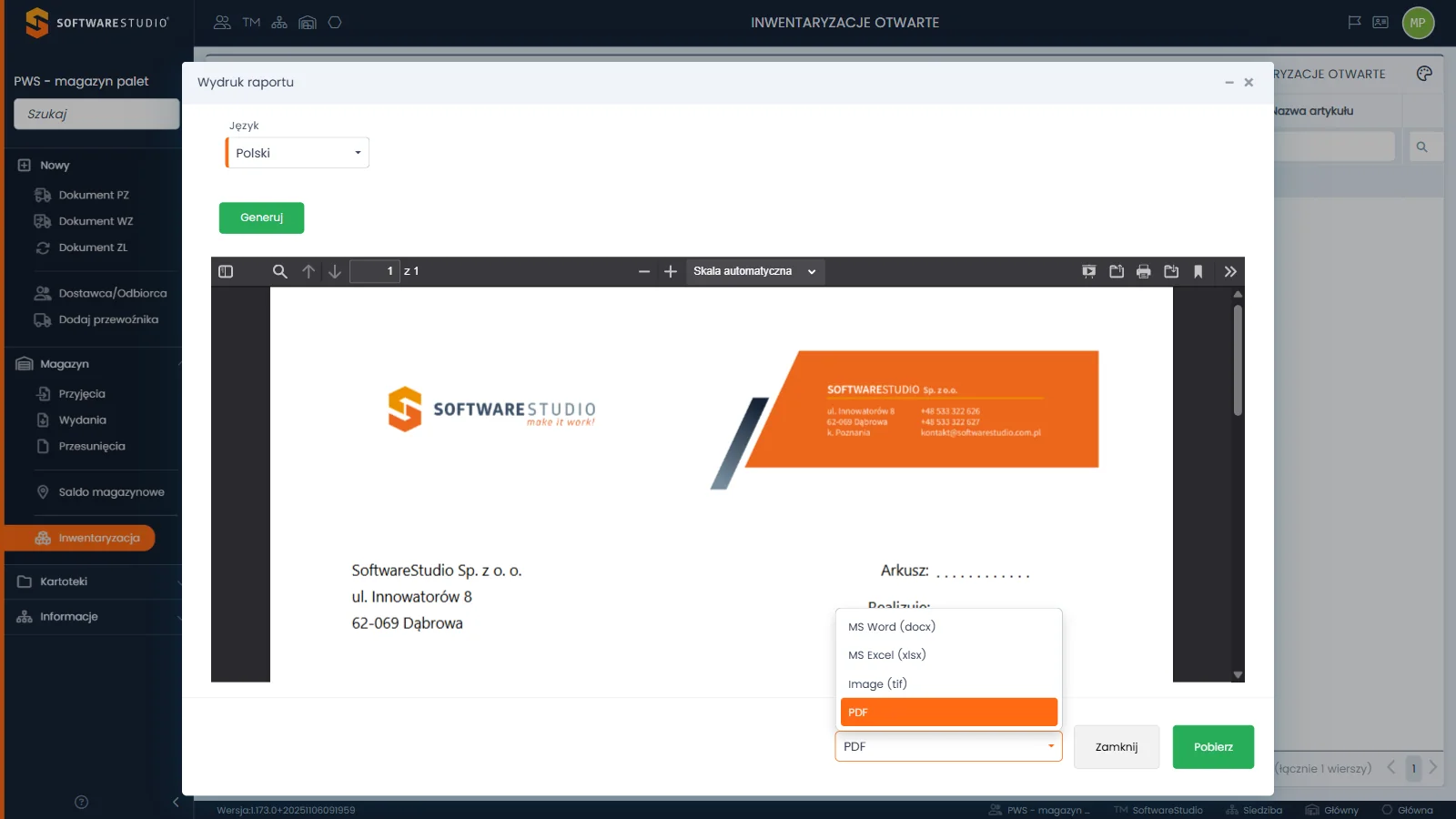Click the Pobierz button
This screenshot has height=819, width=1456.
tap(1213, 747)
